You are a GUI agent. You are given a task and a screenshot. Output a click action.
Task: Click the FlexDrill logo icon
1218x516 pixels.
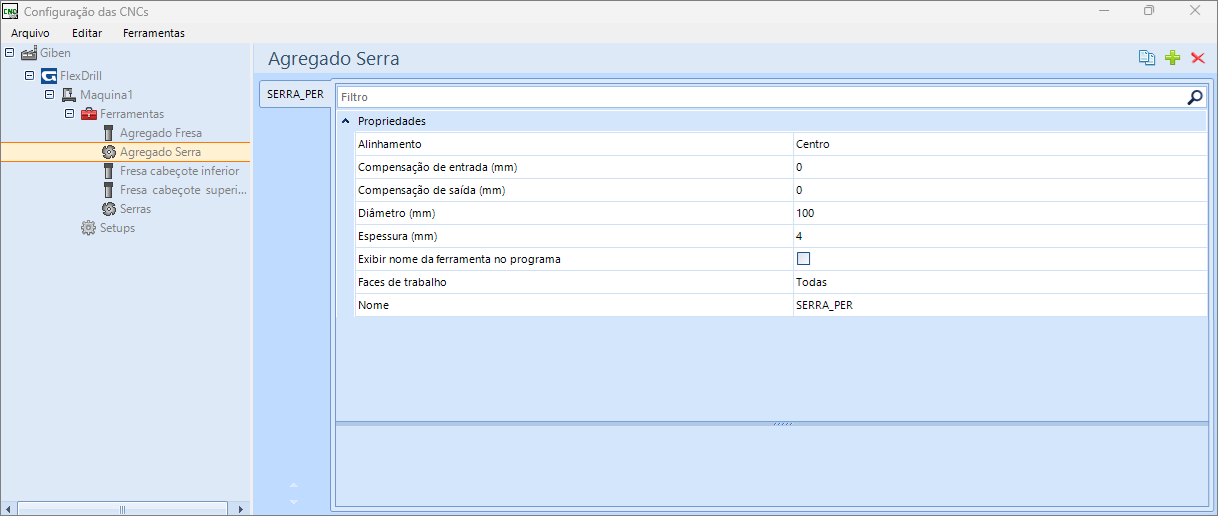49,76
